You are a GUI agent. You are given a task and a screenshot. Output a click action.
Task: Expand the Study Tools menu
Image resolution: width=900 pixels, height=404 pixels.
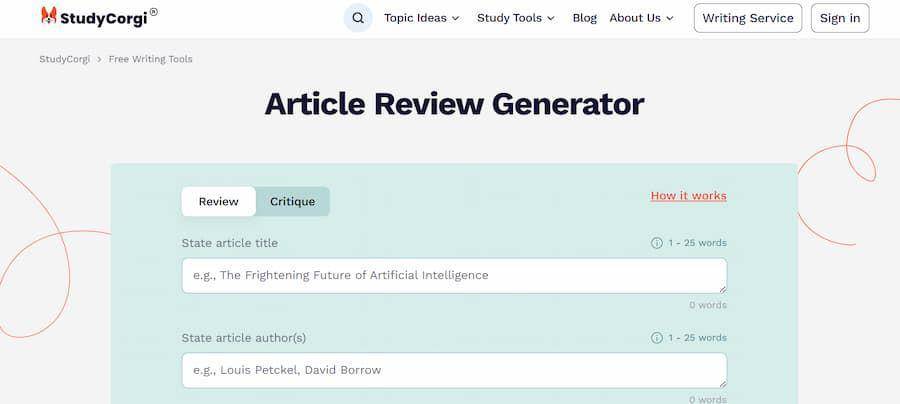click(515, 18)
